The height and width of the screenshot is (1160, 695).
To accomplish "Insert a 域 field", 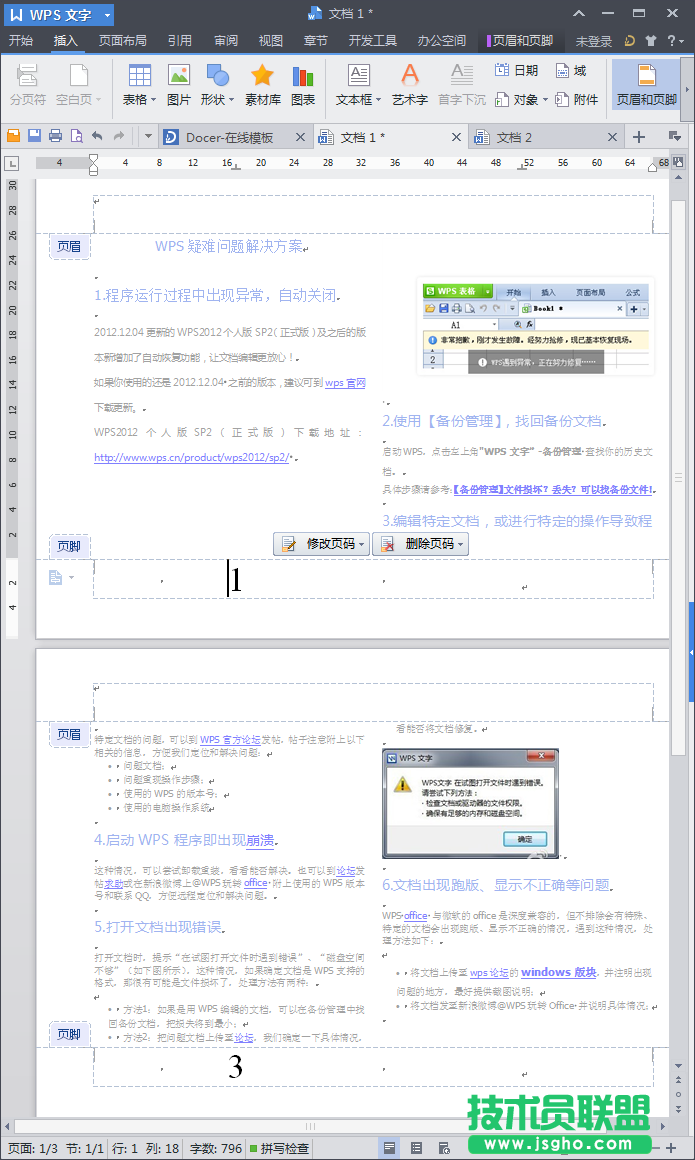I will (x=571, y=71).
